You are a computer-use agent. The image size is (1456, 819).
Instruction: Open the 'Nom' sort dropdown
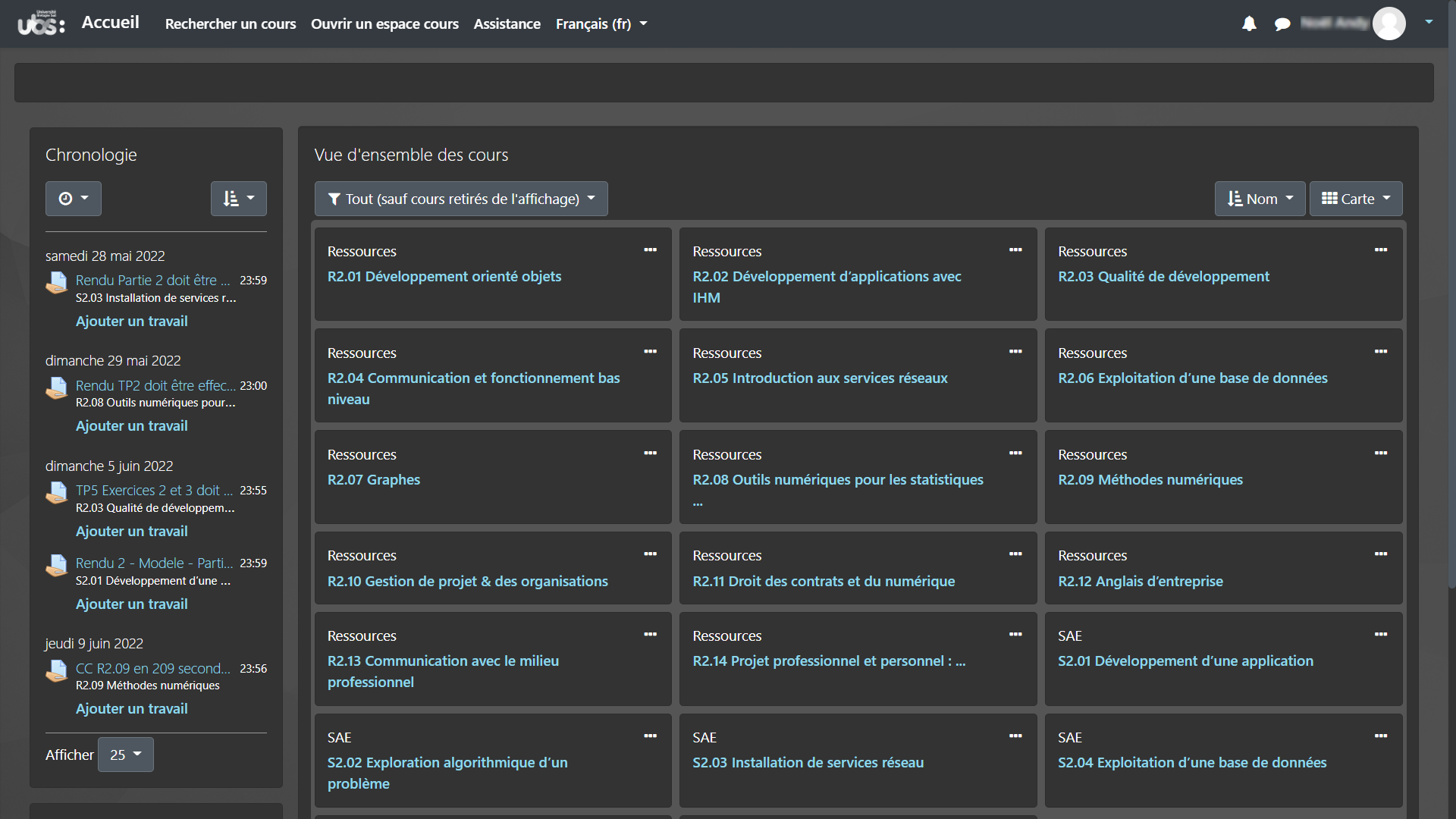1260,199
